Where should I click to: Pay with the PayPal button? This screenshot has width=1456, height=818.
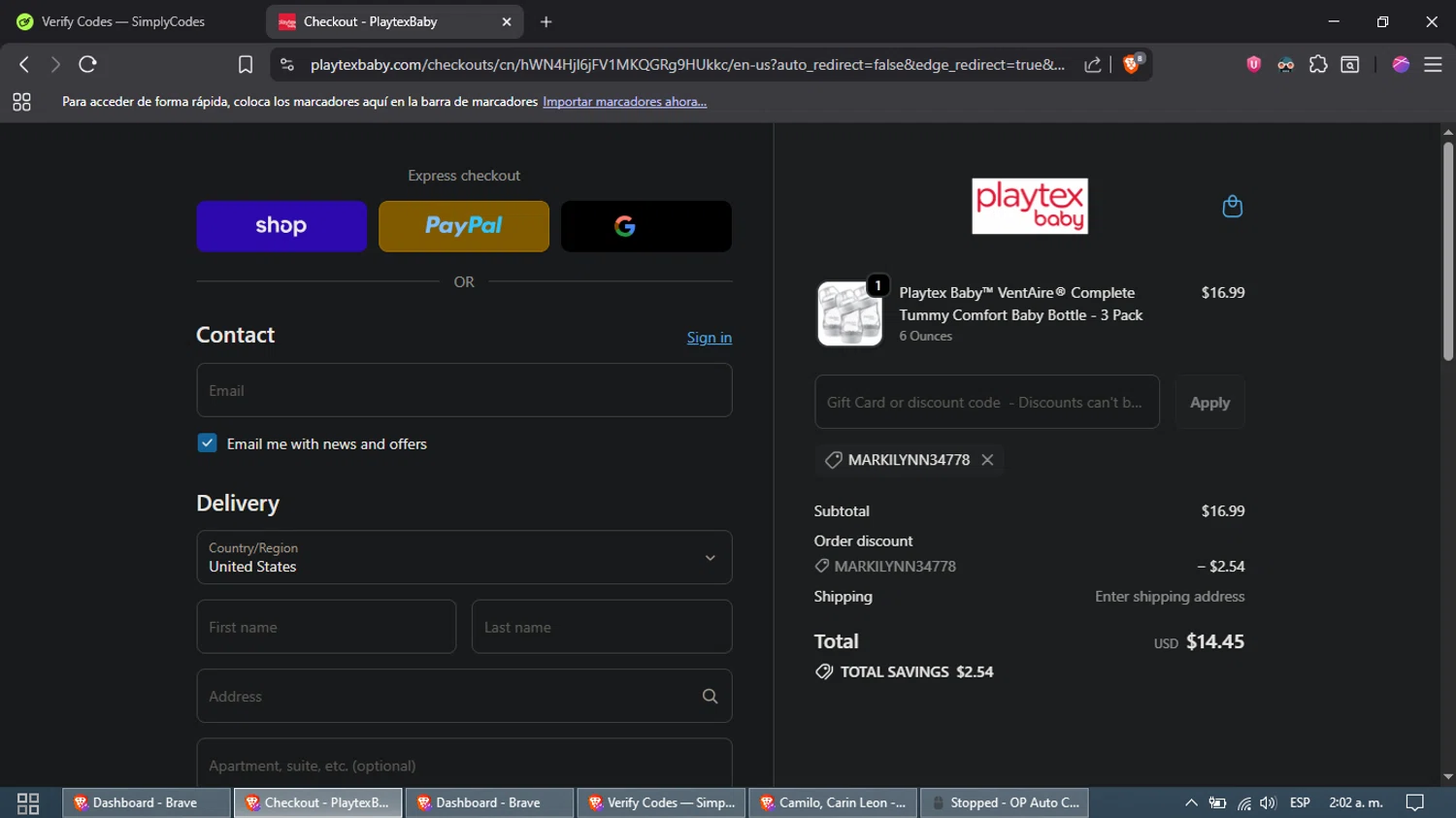(464, 226)
